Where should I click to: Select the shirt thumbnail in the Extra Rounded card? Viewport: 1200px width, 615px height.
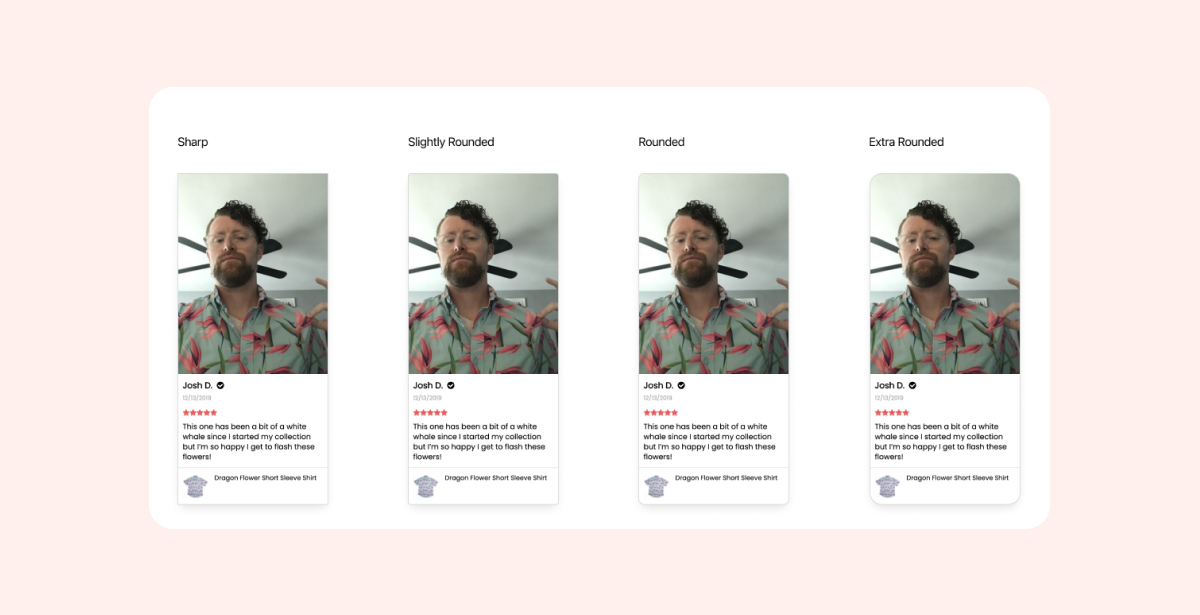[x=887, y=486]
